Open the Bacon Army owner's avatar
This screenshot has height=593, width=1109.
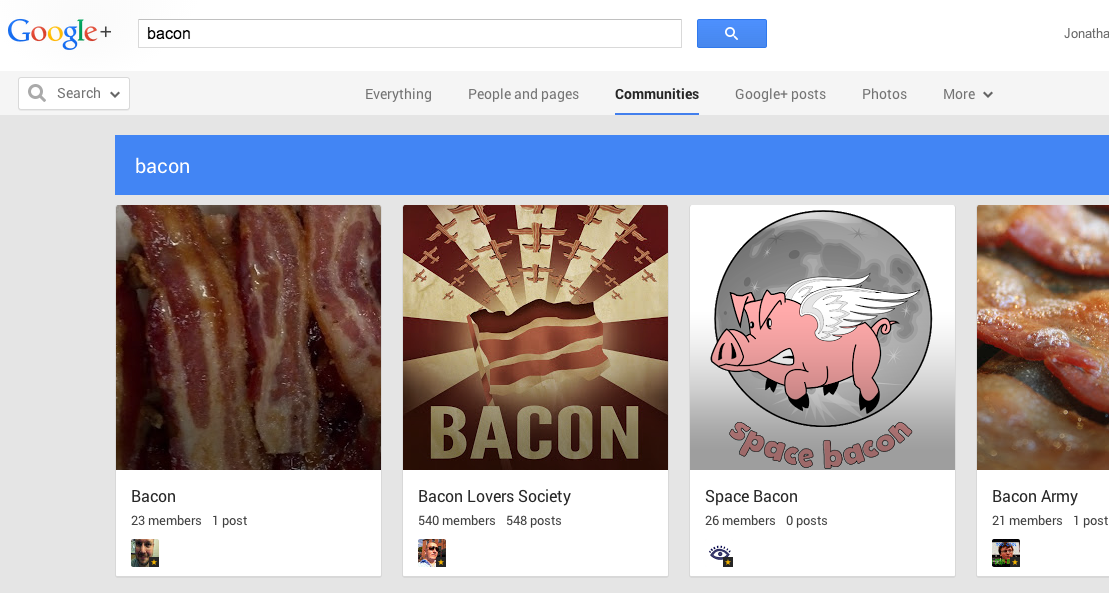(x=1006, y=553)
